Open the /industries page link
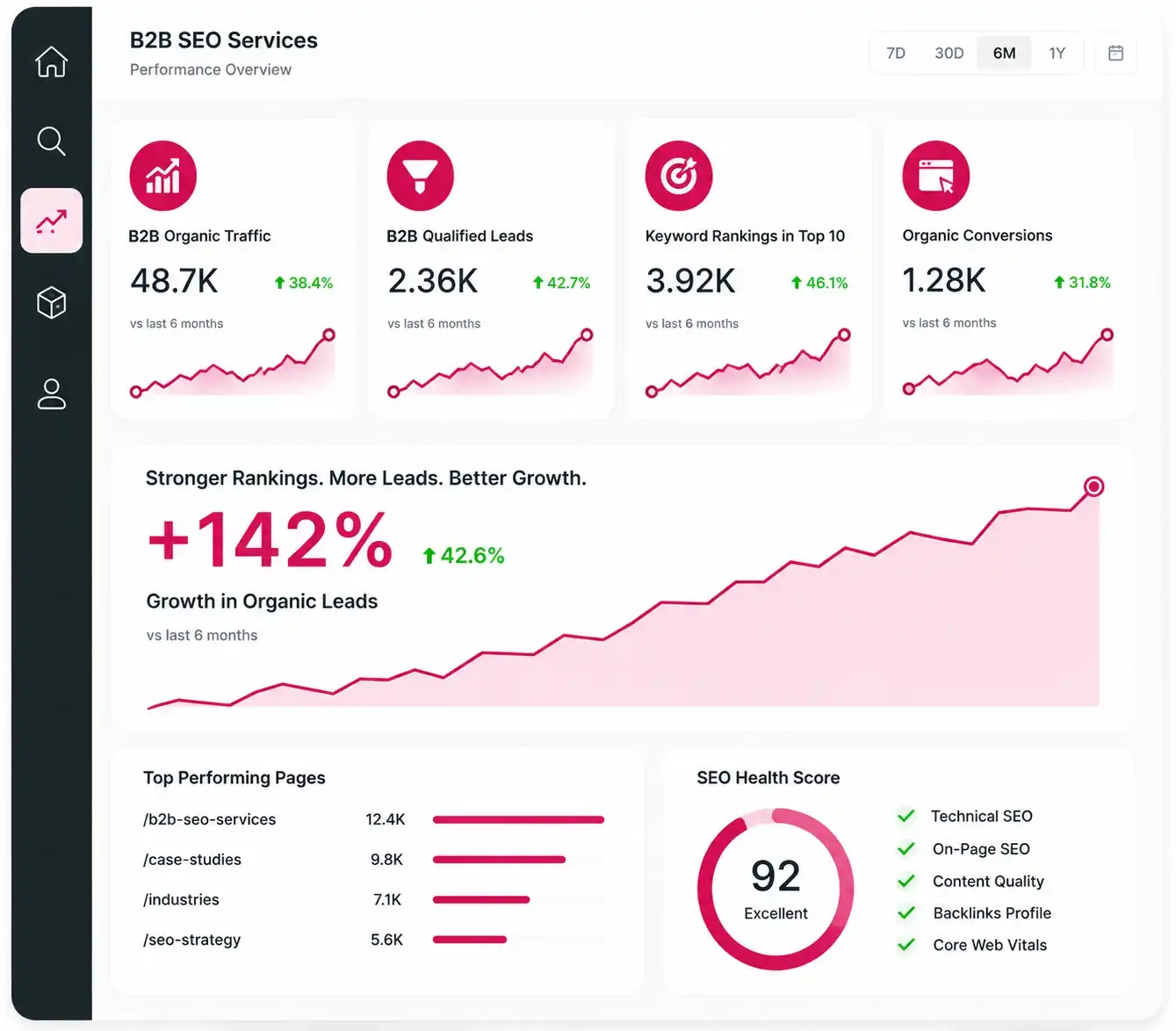The image size is (1176, 1031). click(x=181, y=899)
